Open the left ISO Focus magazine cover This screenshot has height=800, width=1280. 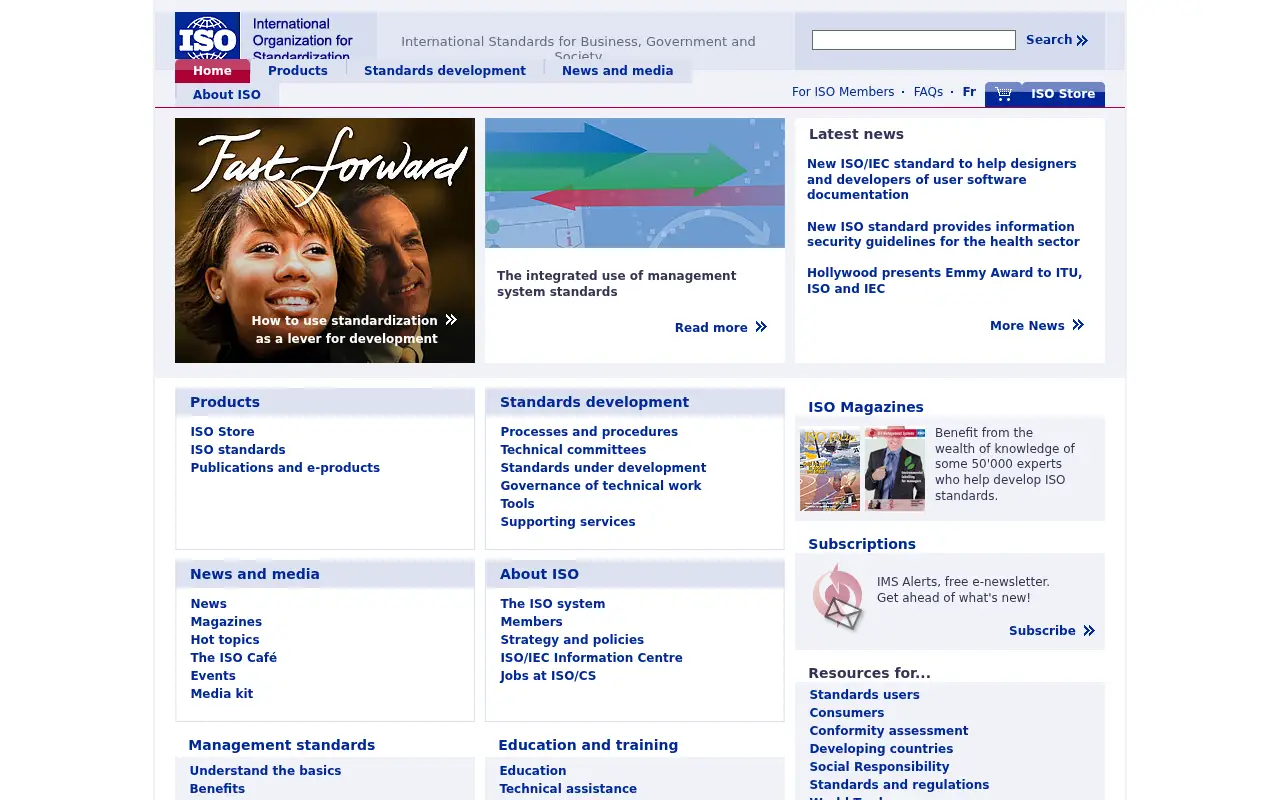830,469
